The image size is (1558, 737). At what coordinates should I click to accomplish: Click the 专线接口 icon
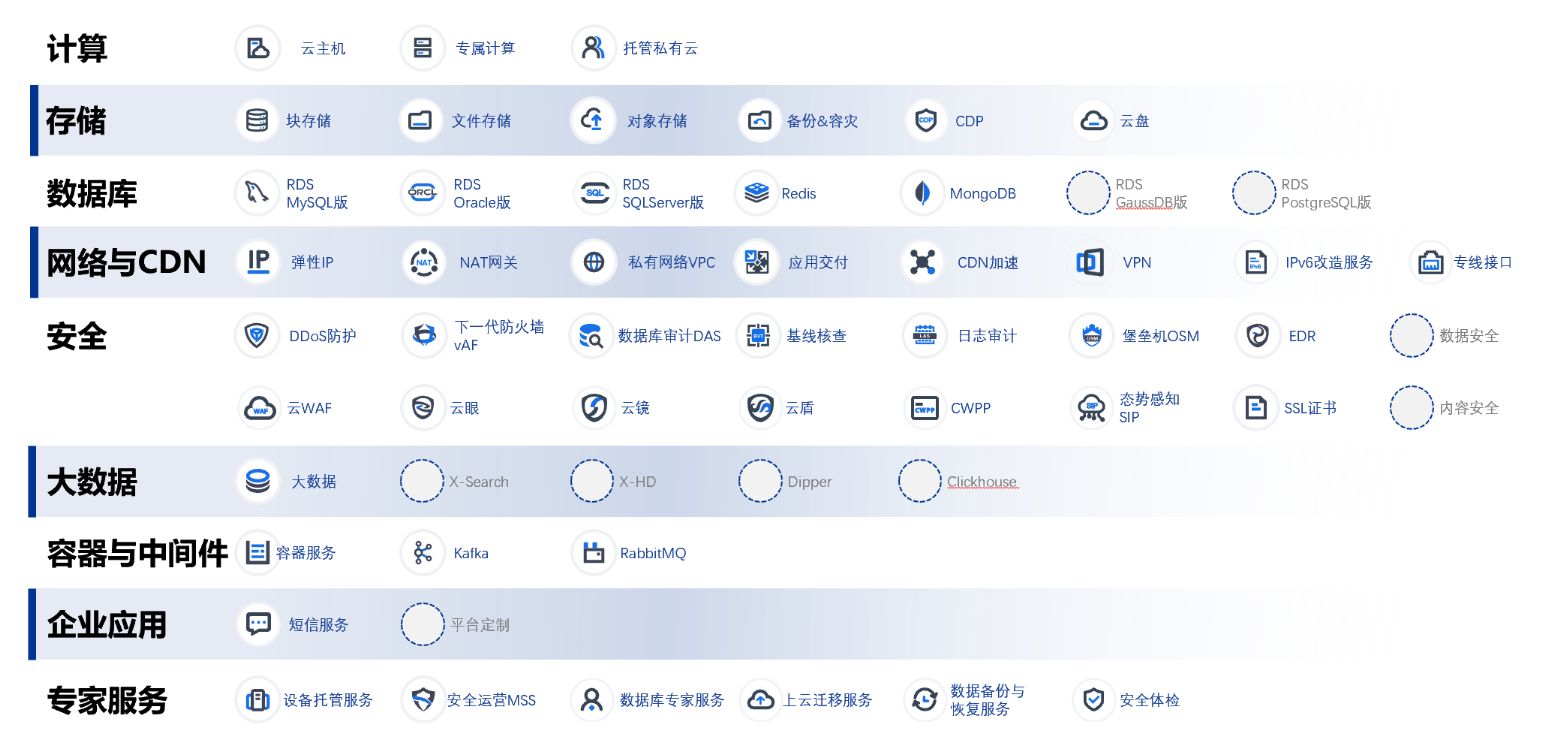[1432, 262]
